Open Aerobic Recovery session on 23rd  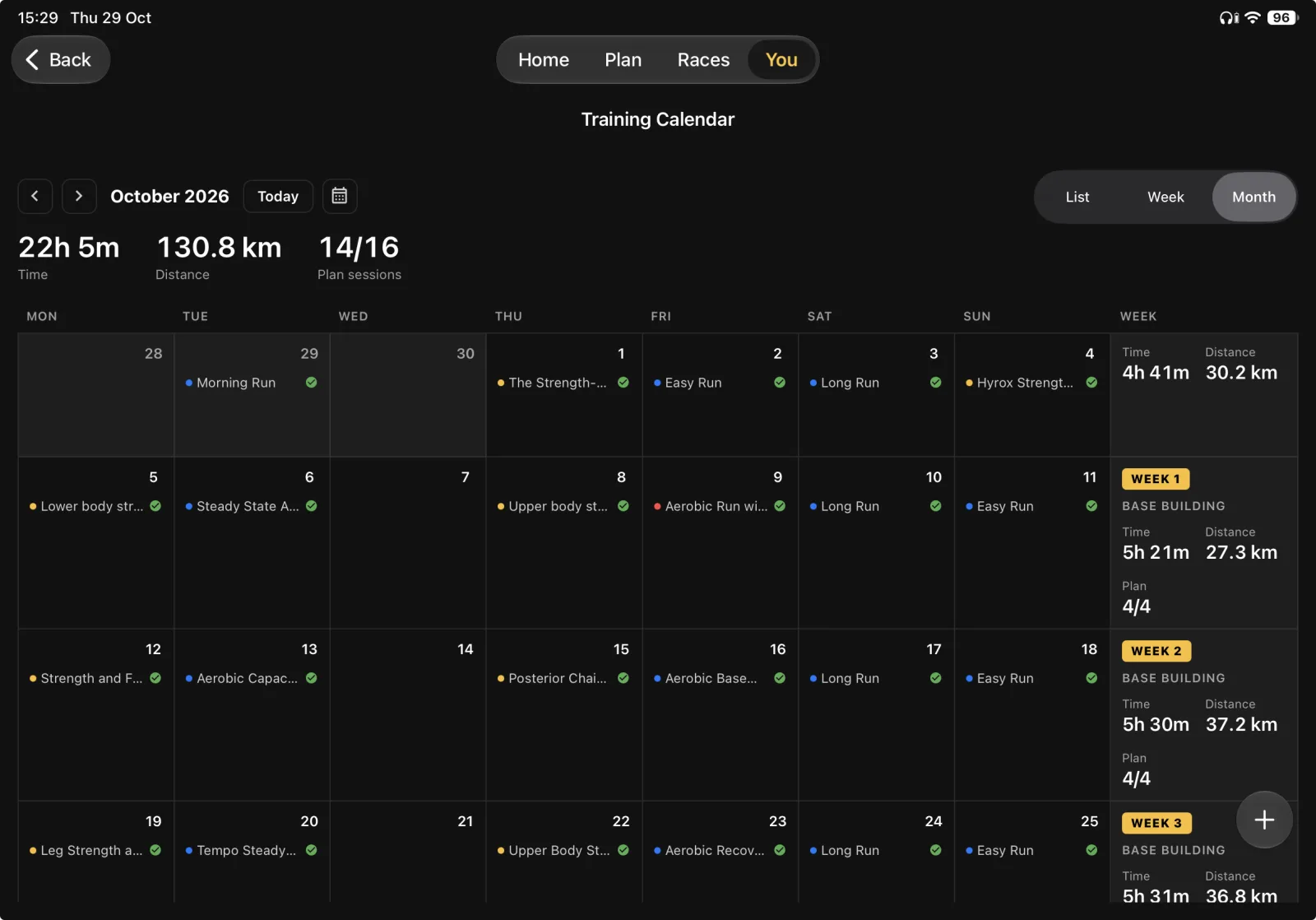[x=720, y=850]
